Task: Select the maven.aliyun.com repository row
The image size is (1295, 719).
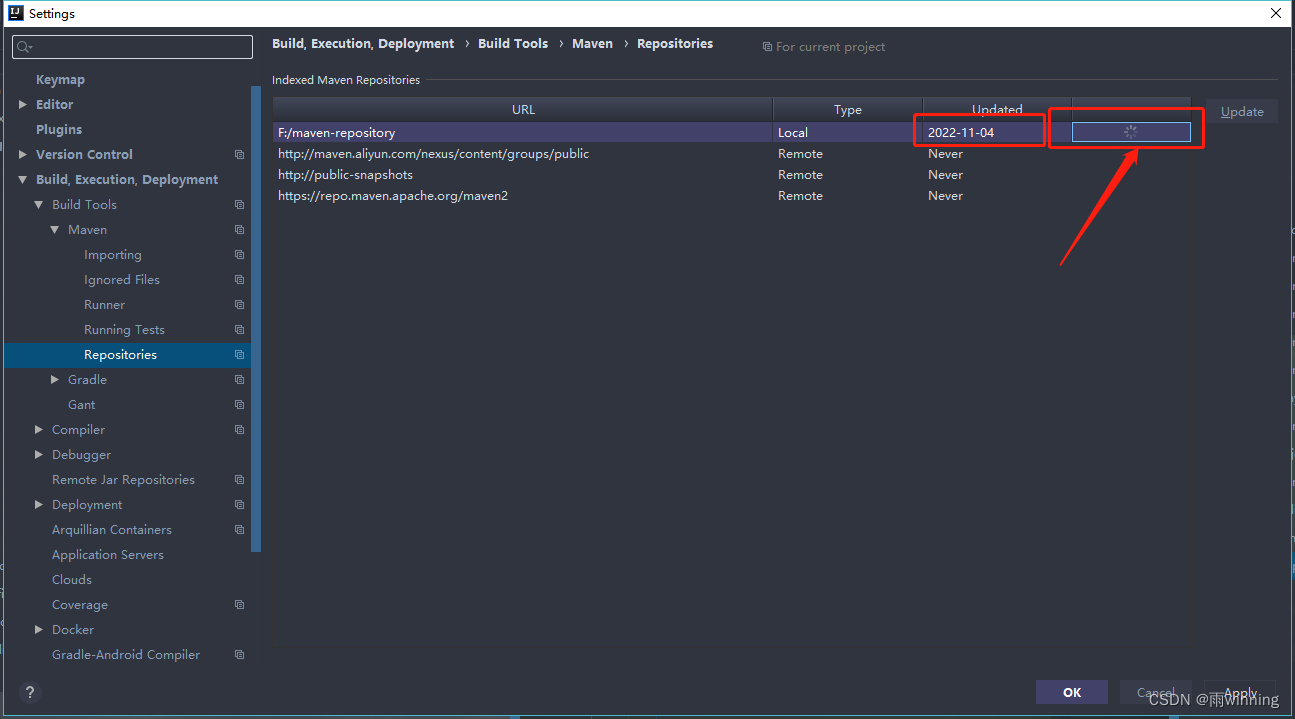Action: click(x=732, y=154)
